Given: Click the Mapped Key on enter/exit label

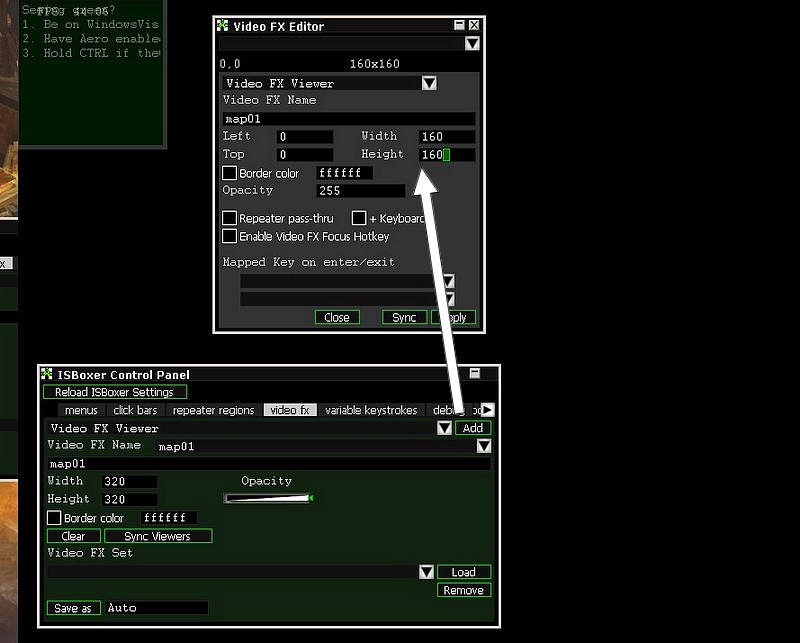Looking at the screenshot, I should 309,262.
